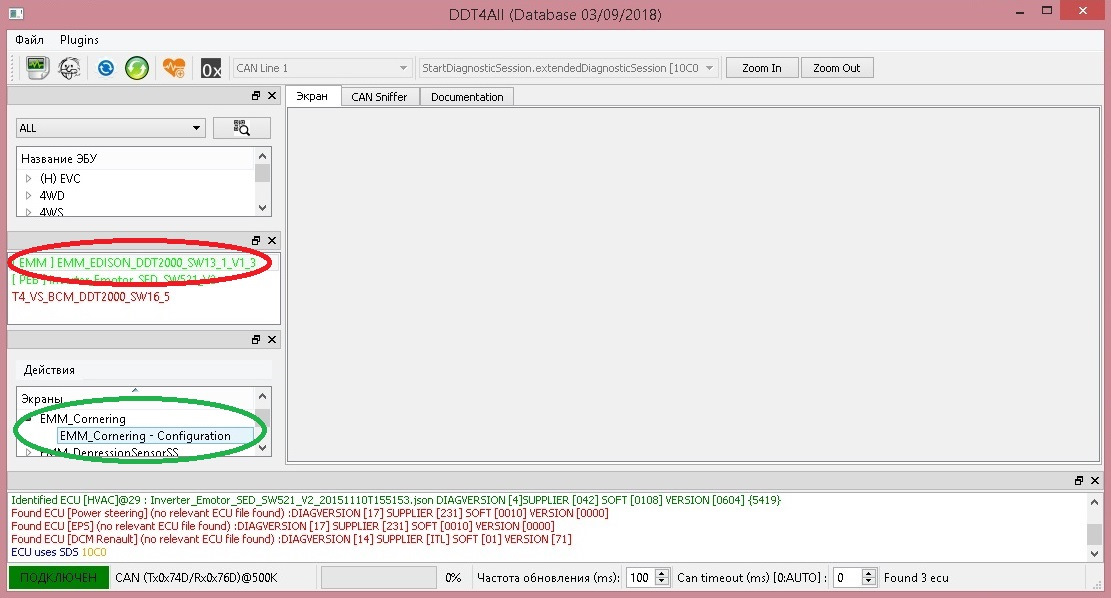Click the blue refresh arrows icon
Screen dimensions: 1111x598
pyautogui.click(x=106, y=68)
